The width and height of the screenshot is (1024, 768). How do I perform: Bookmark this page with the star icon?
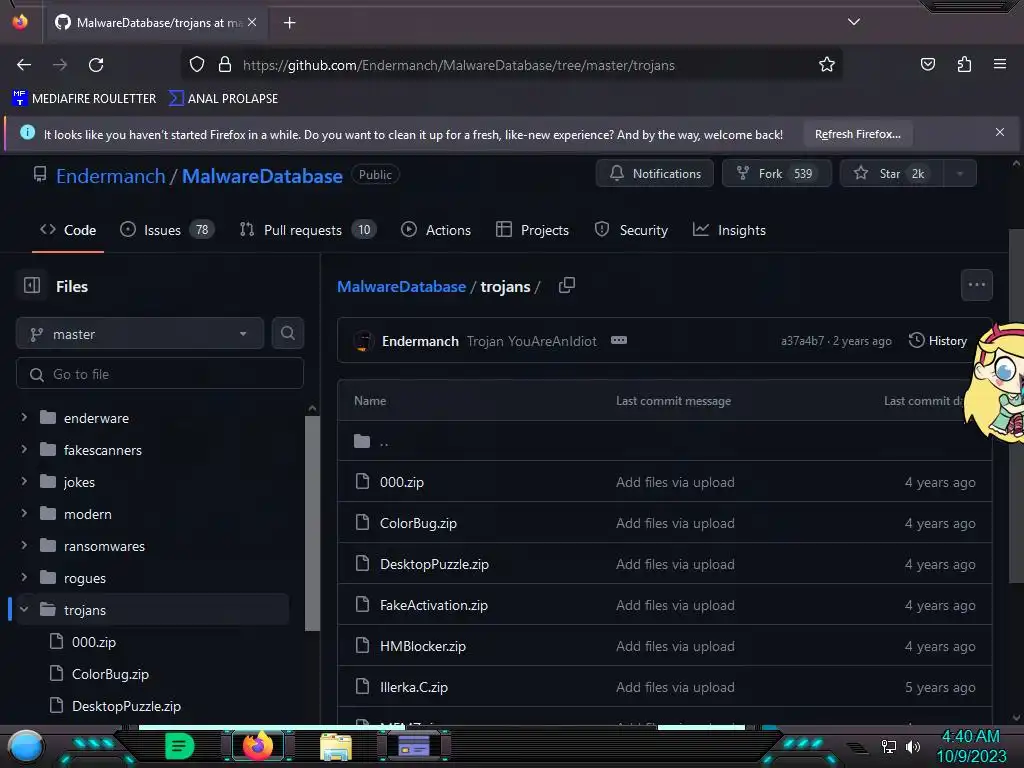(x=827, y=65)
